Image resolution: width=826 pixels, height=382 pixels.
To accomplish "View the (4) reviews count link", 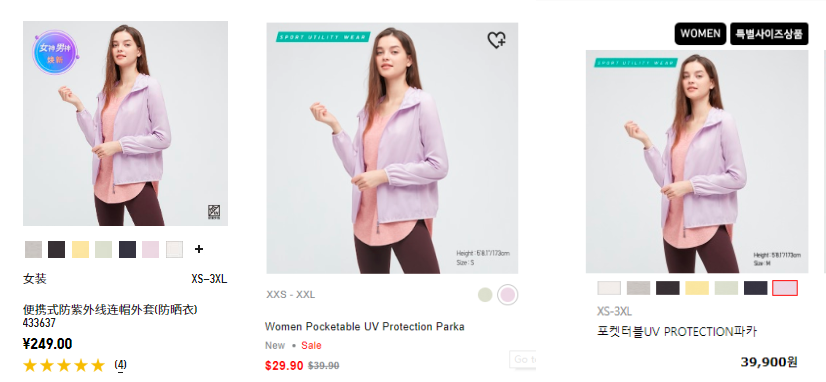I will coord(121,365).
